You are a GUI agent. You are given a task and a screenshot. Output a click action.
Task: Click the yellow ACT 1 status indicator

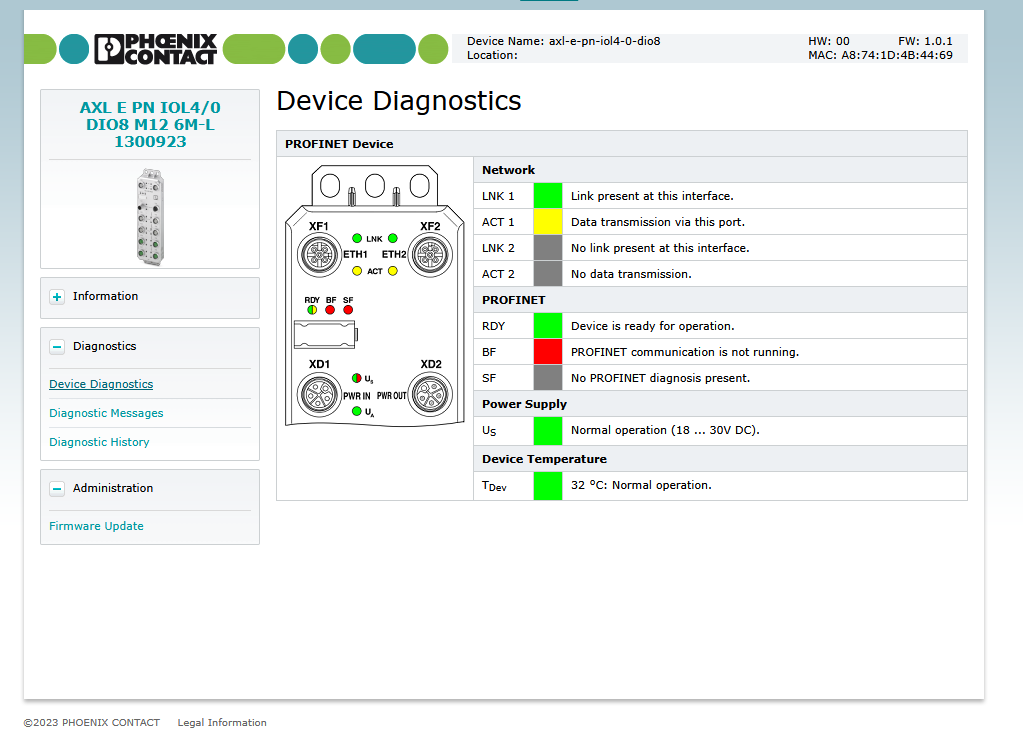(x=548, y=222)
